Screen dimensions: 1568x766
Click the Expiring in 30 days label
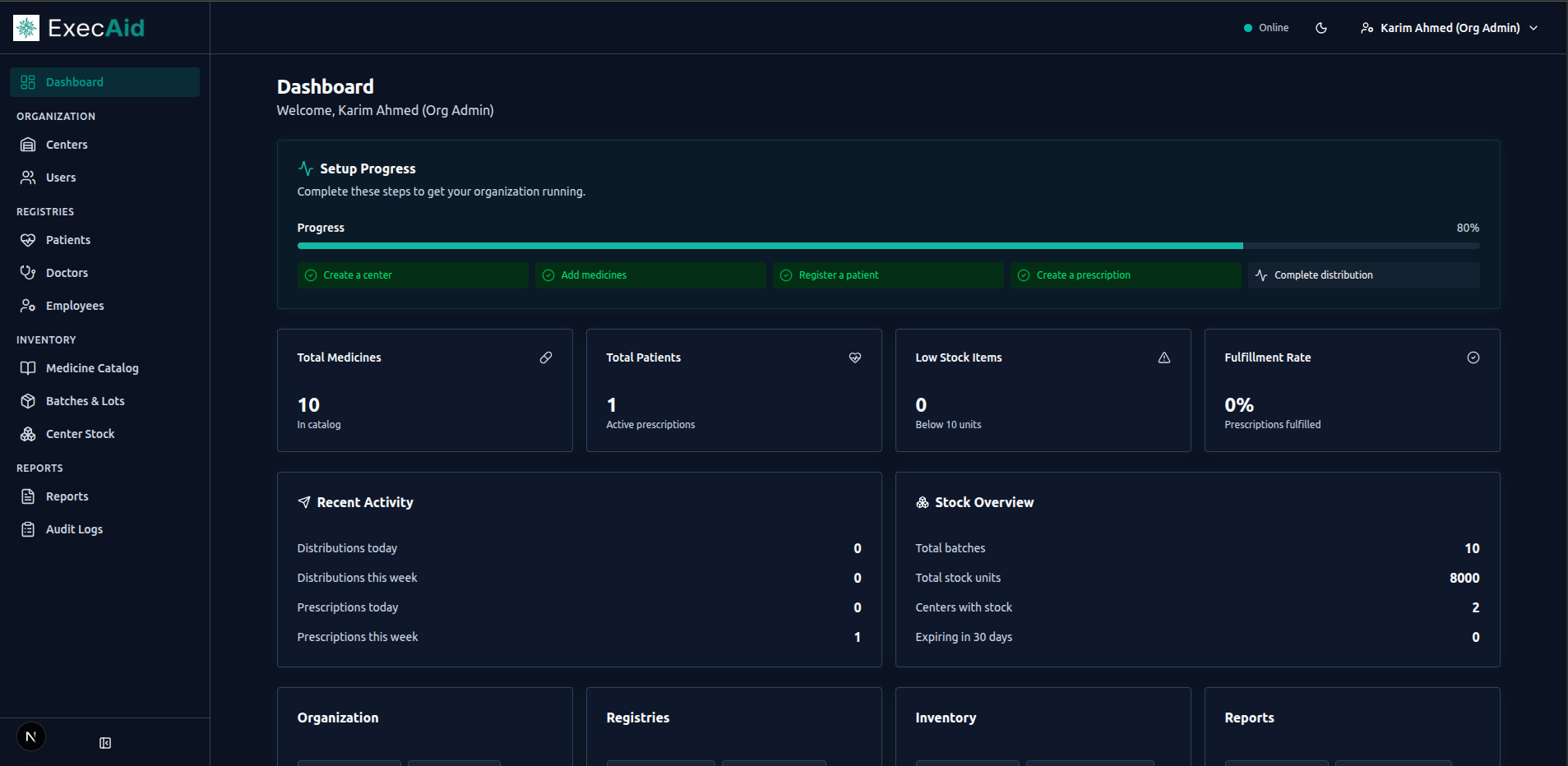click(964, 637)
